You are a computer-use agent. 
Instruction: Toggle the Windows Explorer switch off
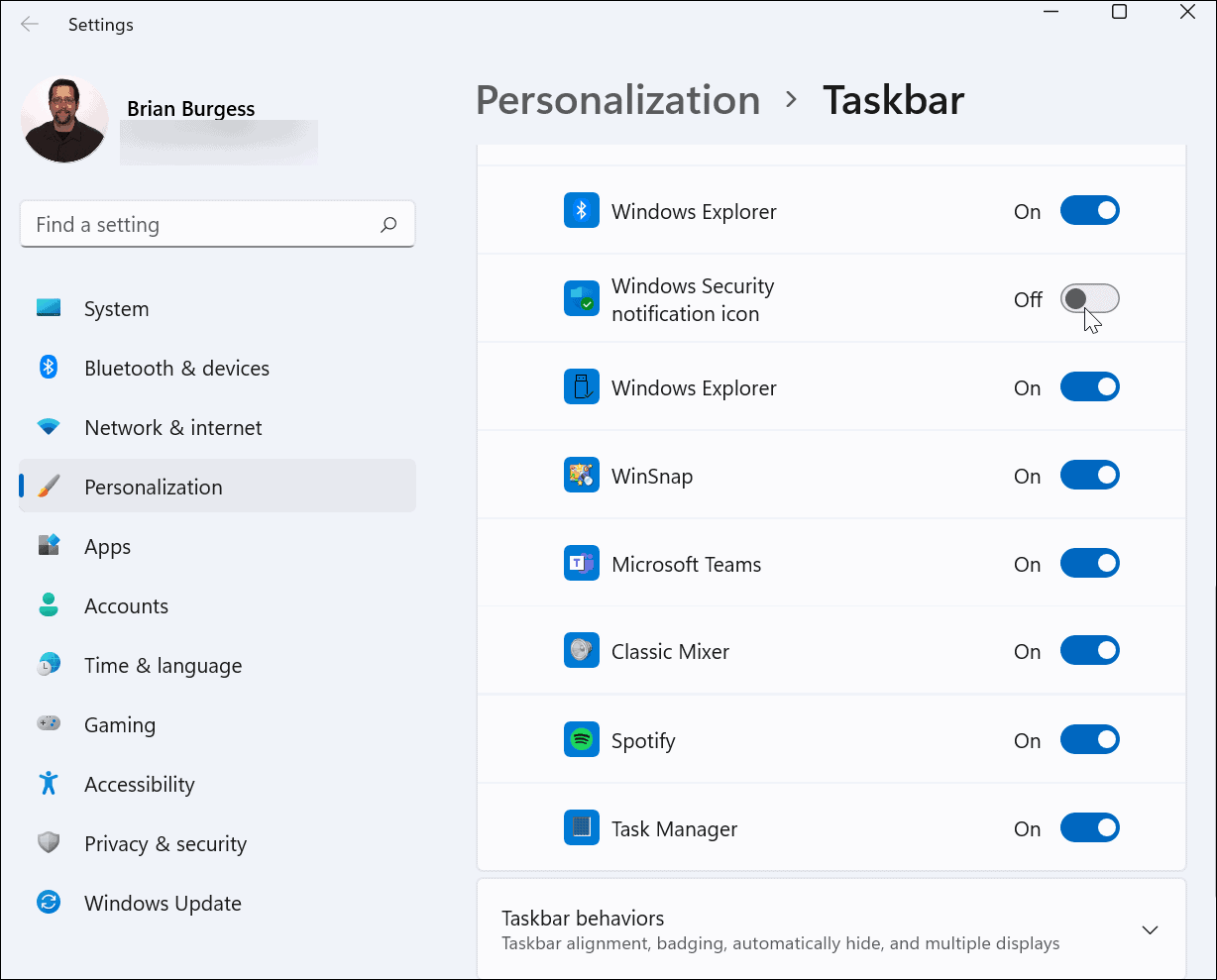1090,210
